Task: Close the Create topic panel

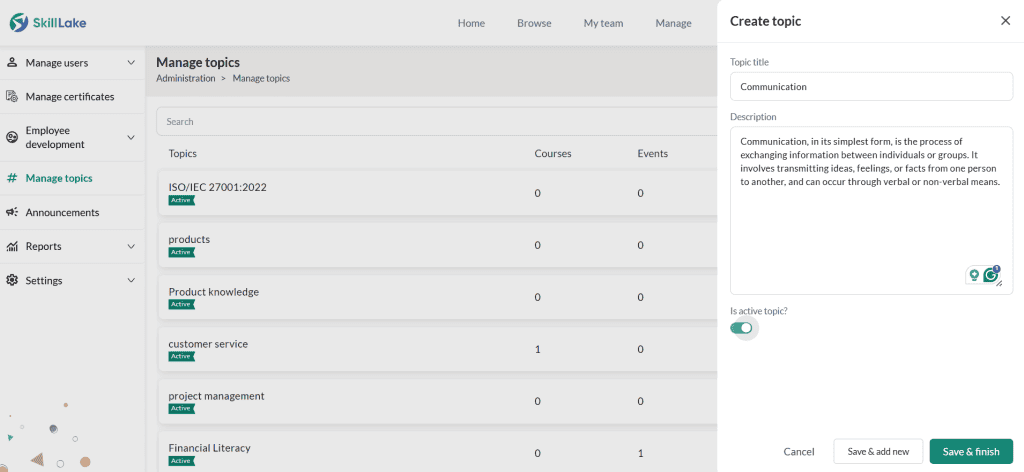Action: [x=1006, y=21]
